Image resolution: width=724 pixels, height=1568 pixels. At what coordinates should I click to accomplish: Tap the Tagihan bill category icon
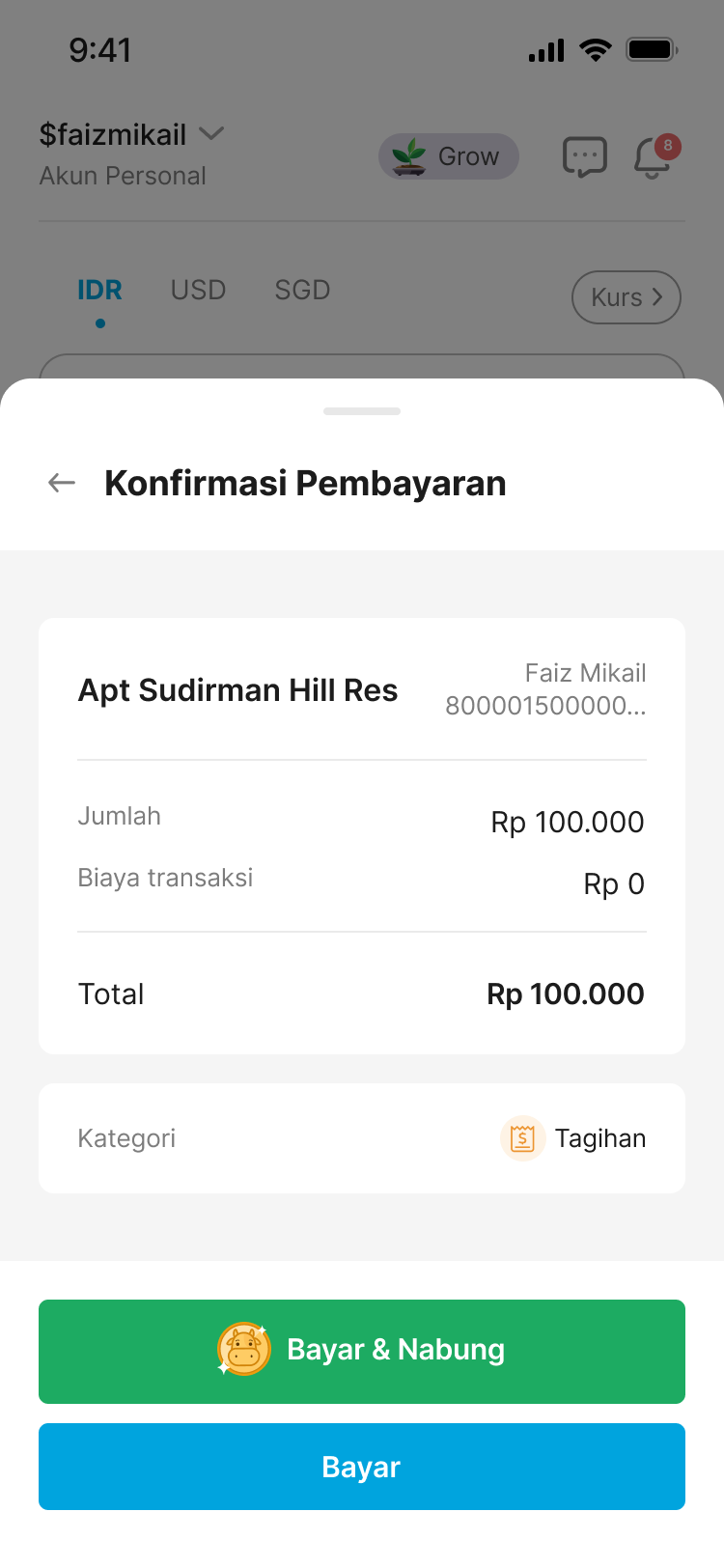[x=522, y=1138]
